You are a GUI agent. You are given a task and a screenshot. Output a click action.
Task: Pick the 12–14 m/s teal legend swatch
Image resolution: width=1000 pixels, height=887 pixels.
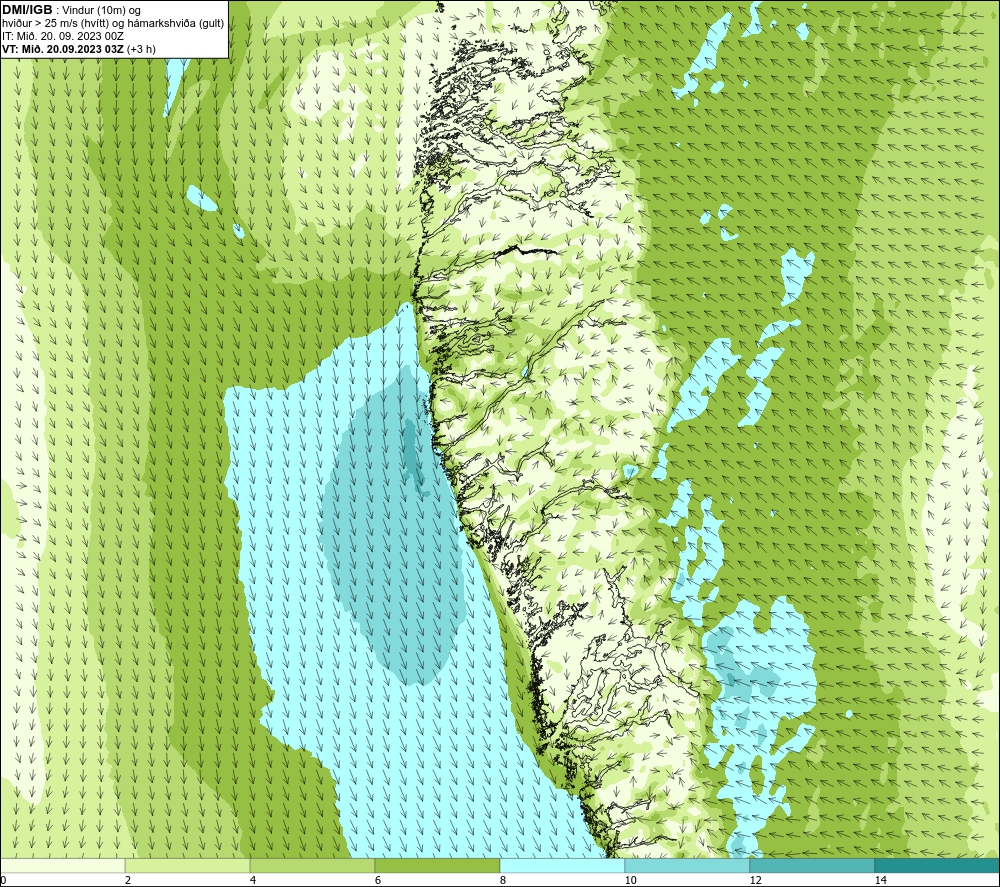point(812,866)
